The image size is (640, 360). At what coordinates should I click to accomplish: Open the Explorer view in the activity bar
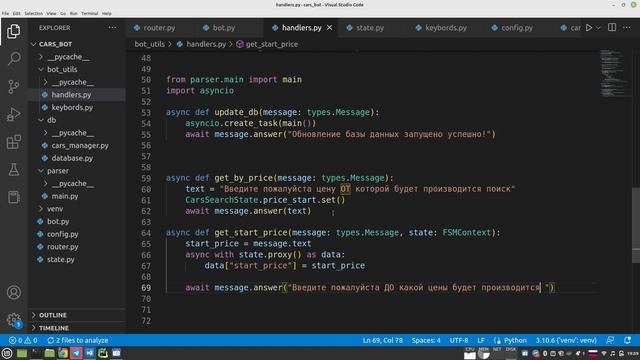[x=13, y=31]
